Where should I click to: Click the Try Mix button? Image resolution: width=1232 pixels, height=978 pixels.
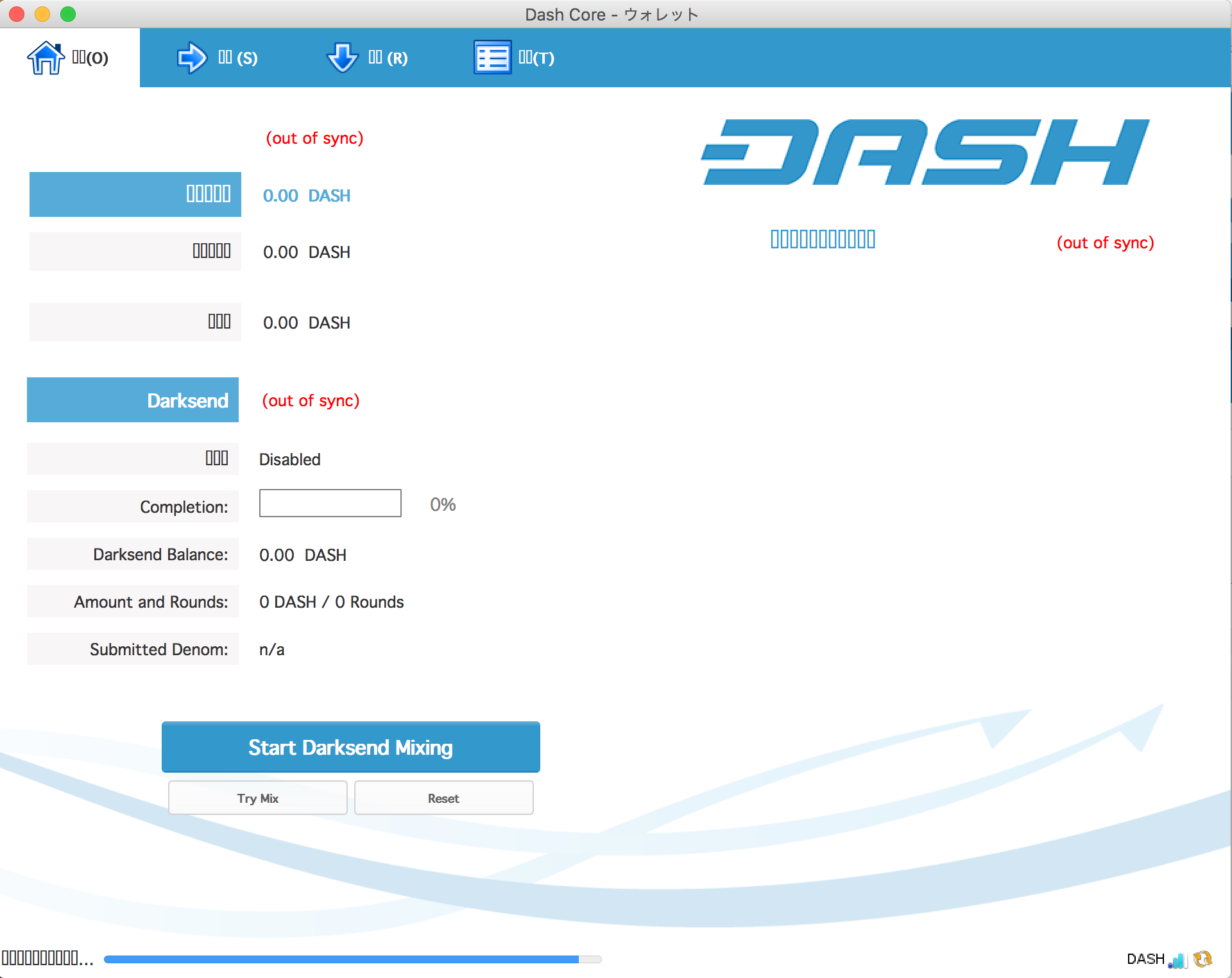click(x=258, y=798)
